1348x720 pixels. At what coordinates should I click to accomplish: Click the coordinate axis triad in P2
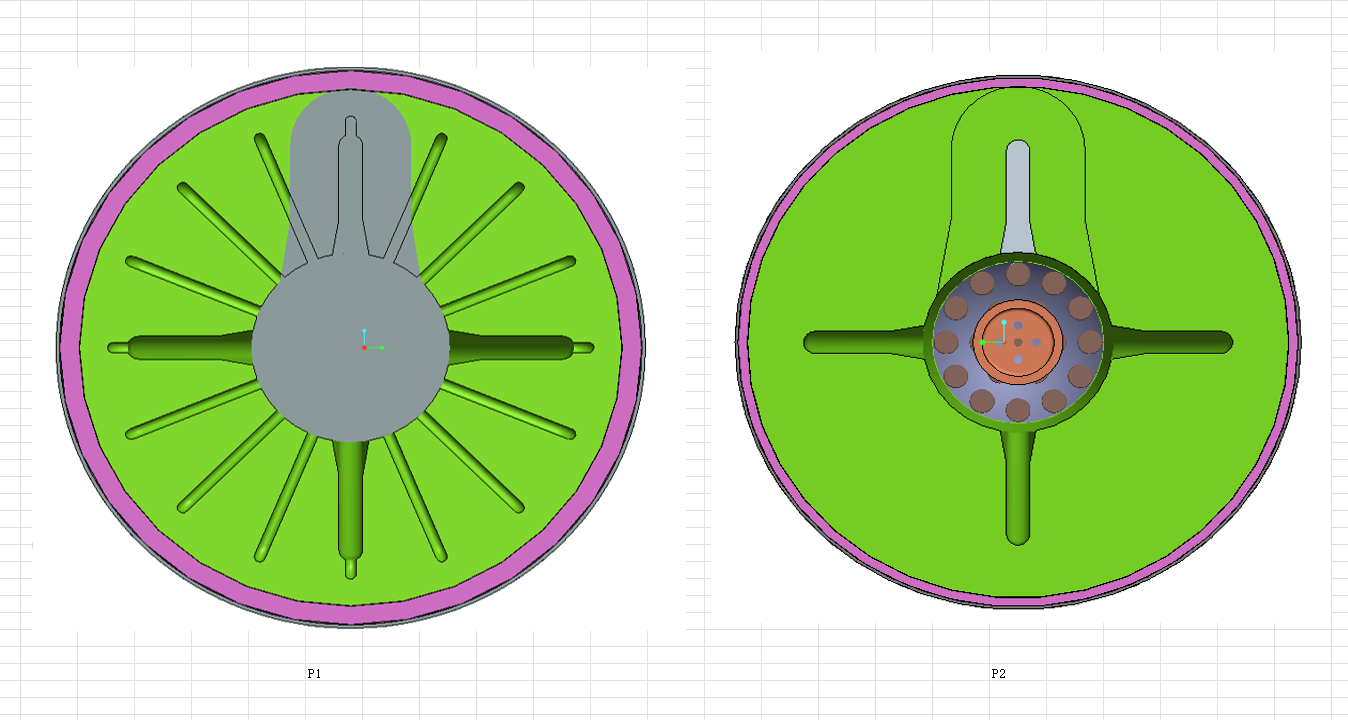996,335
